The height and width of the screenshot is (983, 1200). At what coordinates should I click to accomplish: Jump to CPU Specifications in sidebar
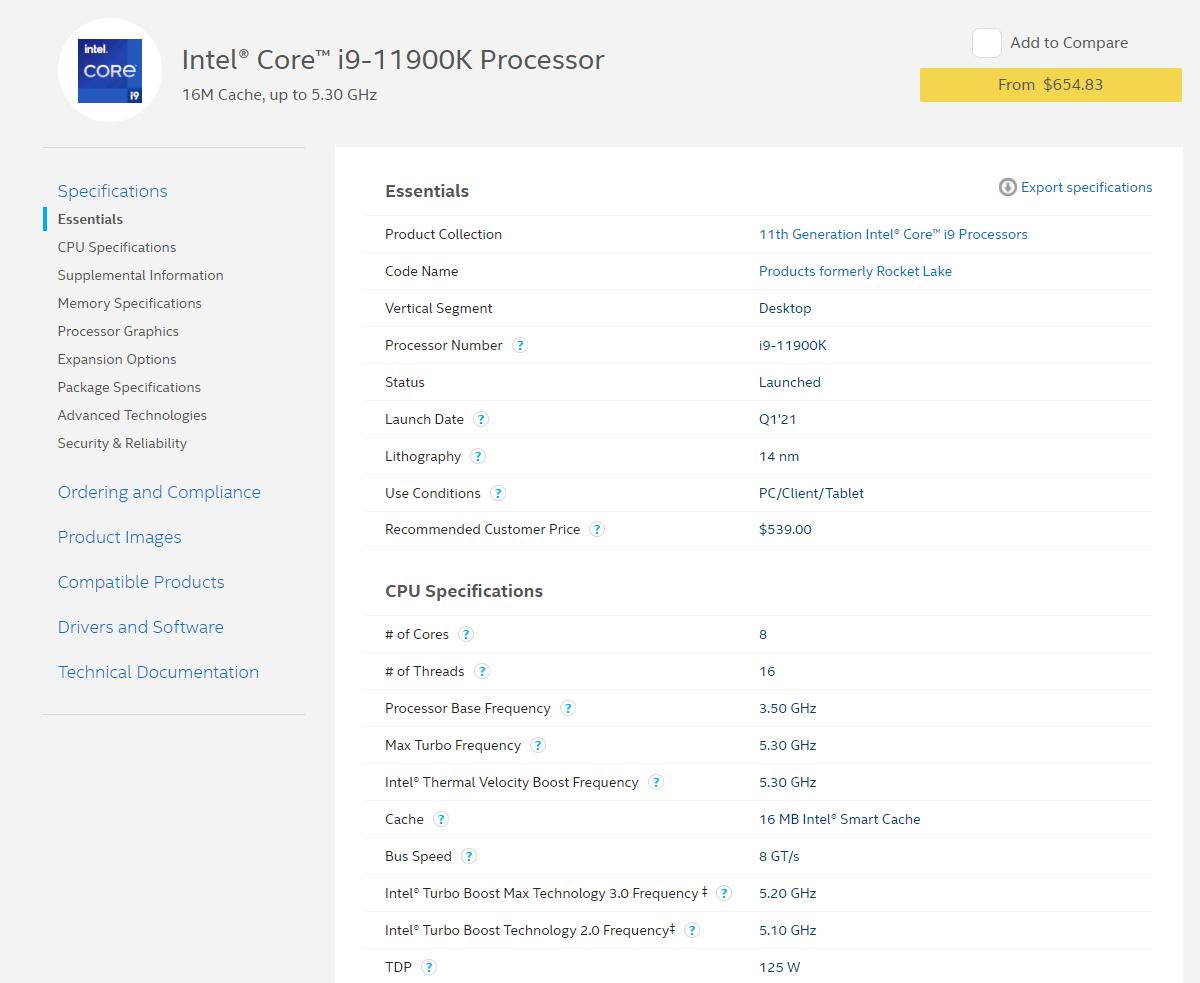point(117,247)
